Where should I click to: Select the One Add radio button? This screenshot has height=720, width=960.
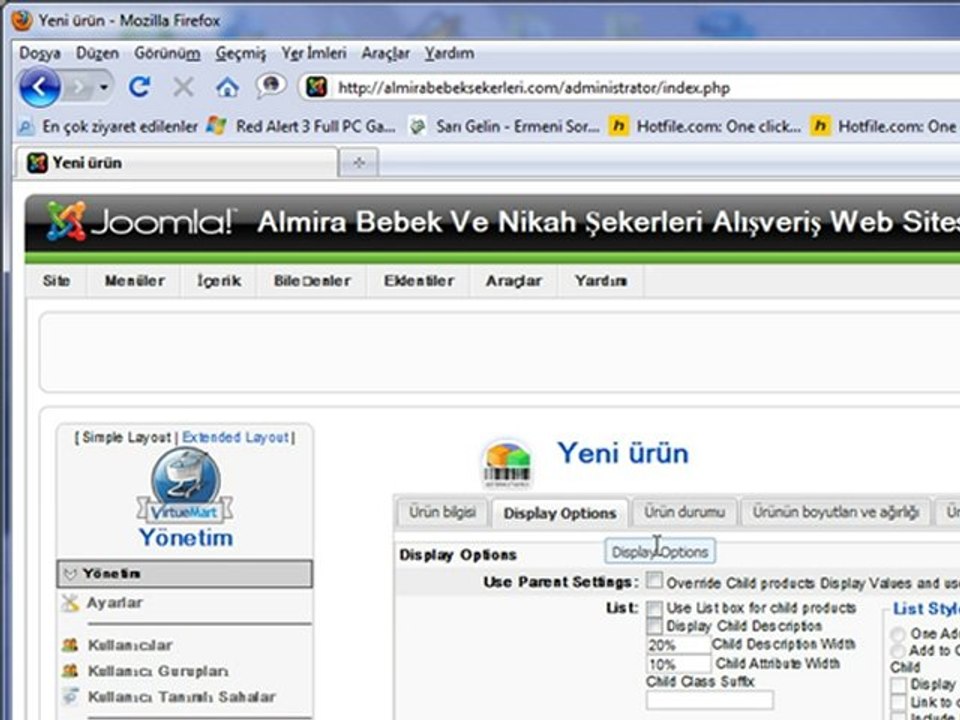[x=899, y=634]
